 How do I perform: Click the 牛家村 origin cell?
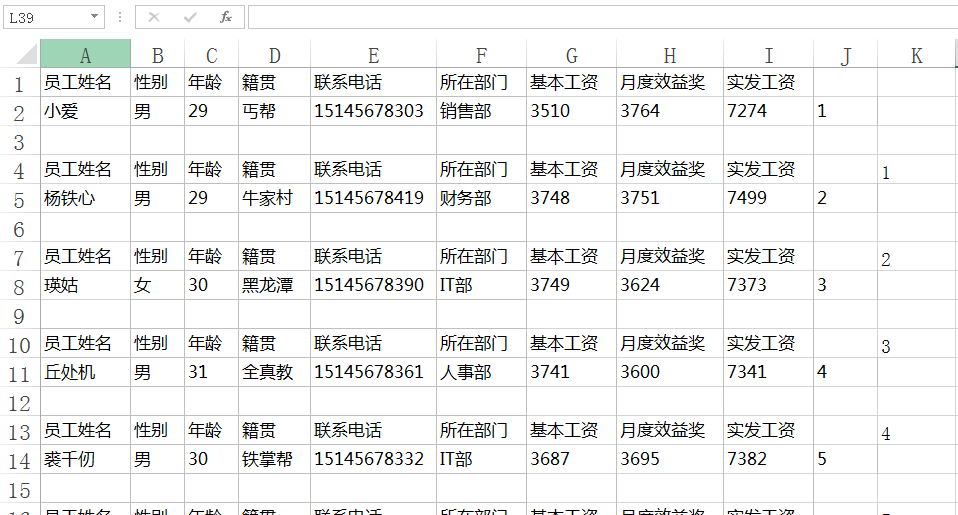(x=274, y=199)
